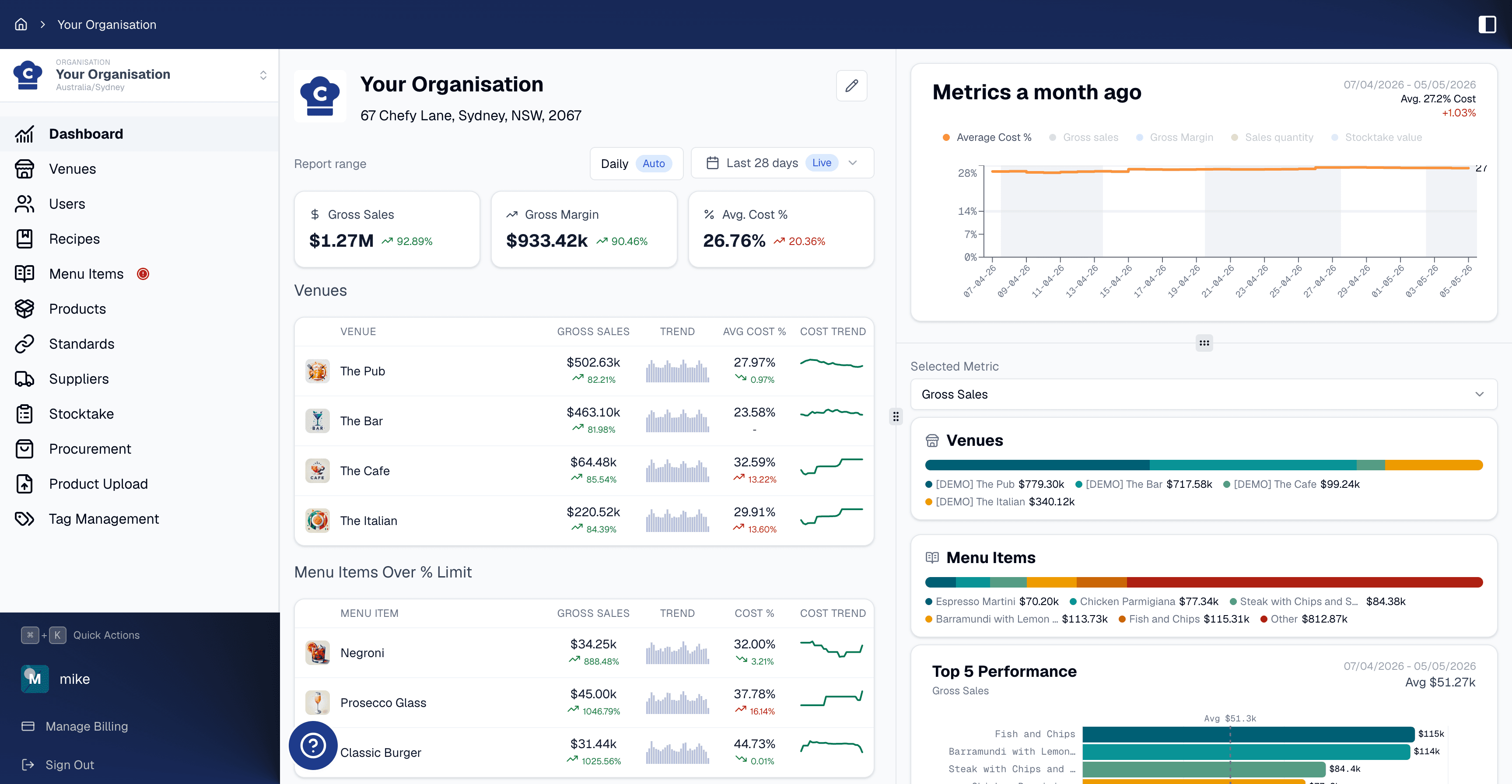Open the Last 28 days range dropdown
The height and width of the screenshot is (784, 1512).
click(x=782, y=163)
